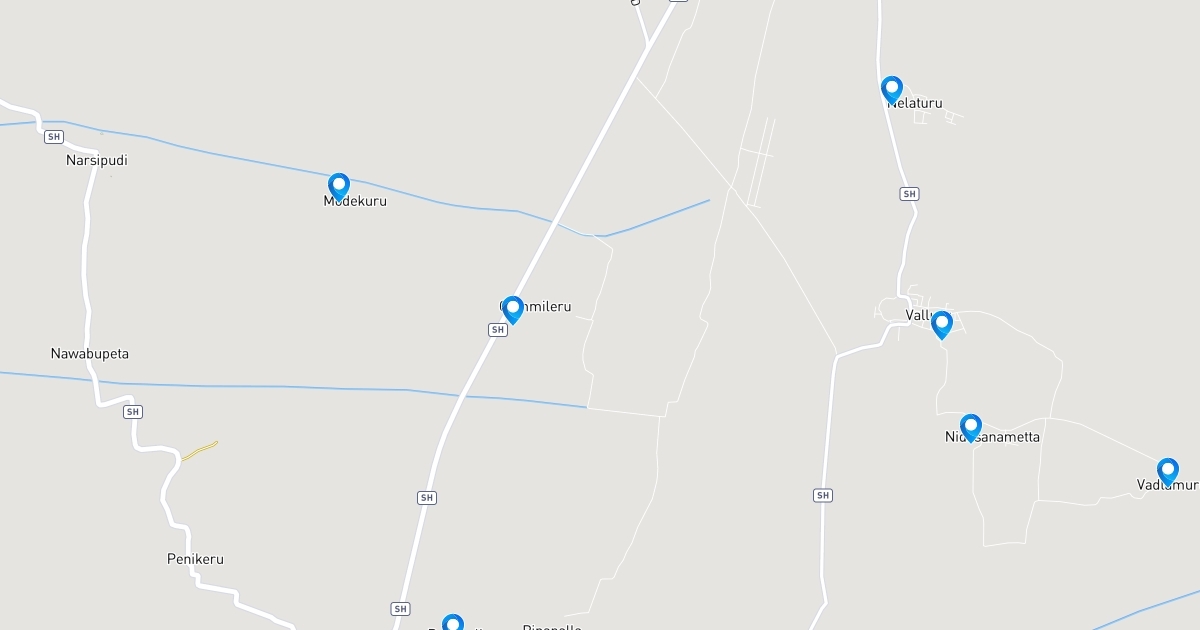Select the SH shield south of Nelaturu
1200x630 pixels.
[909, 194]
